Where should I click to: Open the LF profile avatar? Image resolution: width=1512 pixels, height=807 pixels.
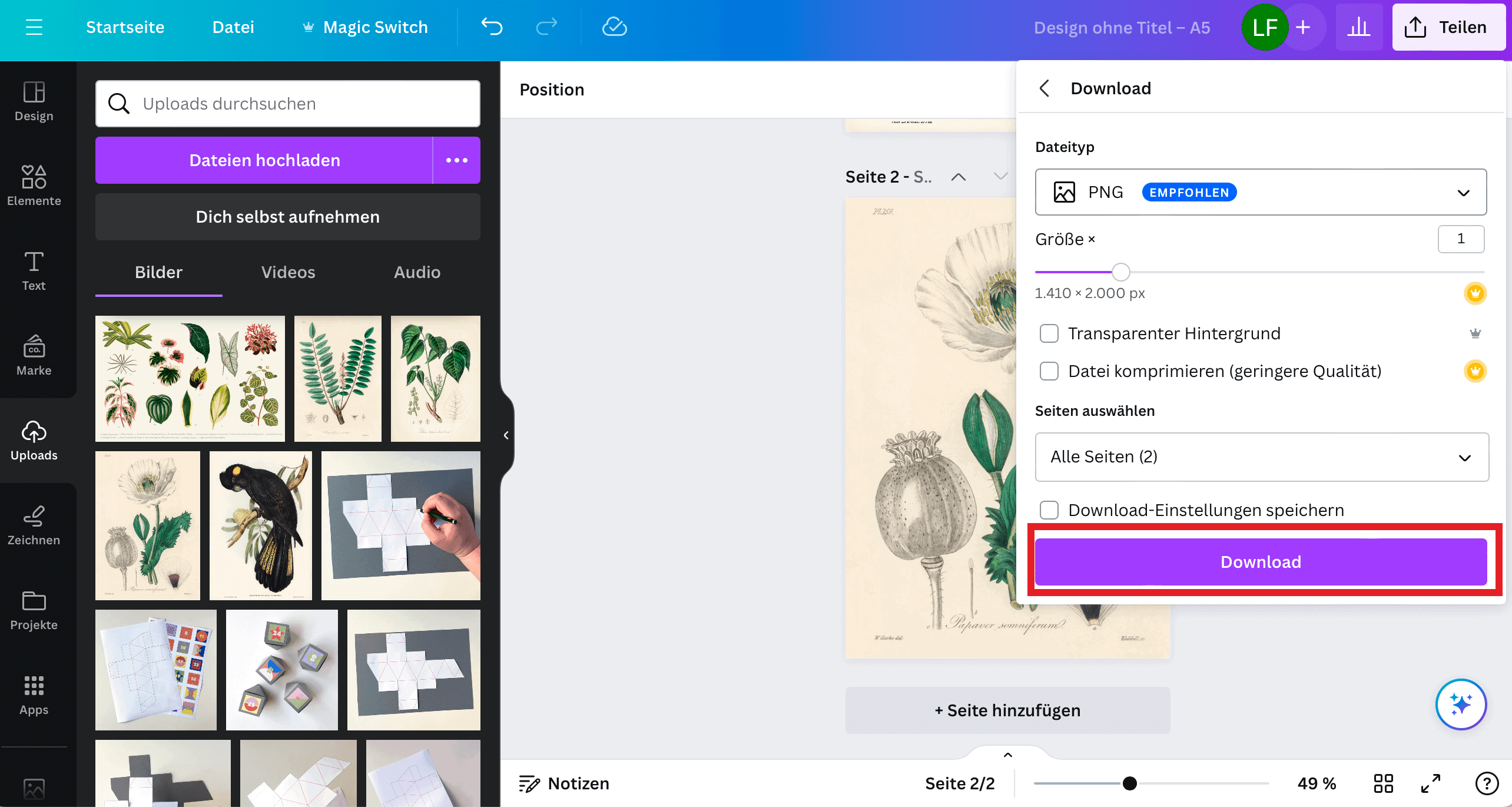pos(1265,27)
